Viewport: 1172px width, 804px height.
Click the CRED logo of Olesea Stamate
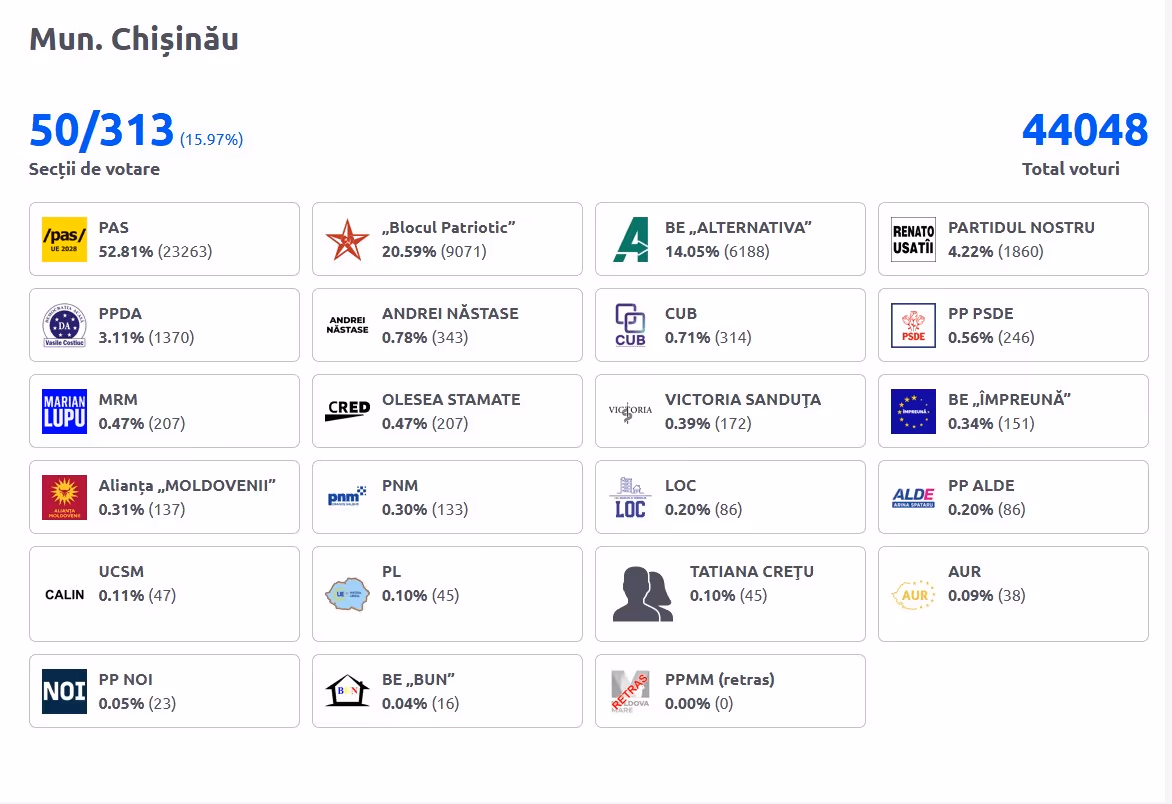pyautogui.click(x=348, y=410)
